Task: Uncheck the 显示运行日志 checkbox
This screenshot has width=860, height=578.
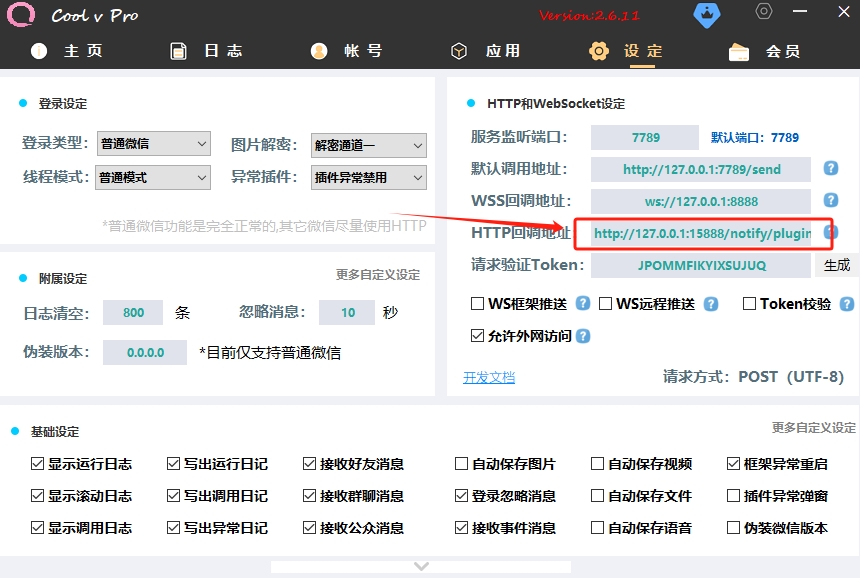Action: (38, 464)
